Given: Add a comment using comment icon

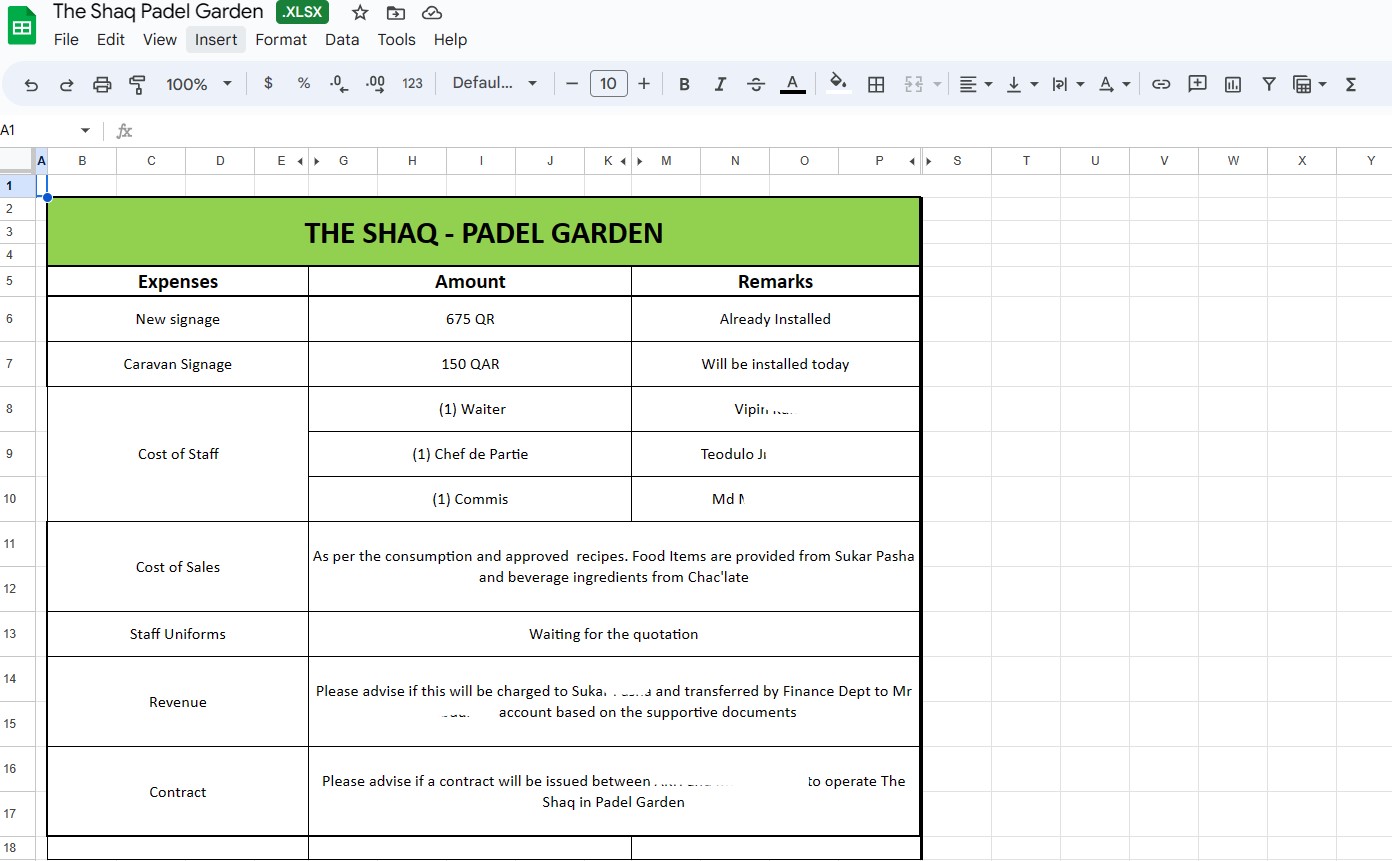Looking at the screenshot, I should click(x=1197, y=84).
